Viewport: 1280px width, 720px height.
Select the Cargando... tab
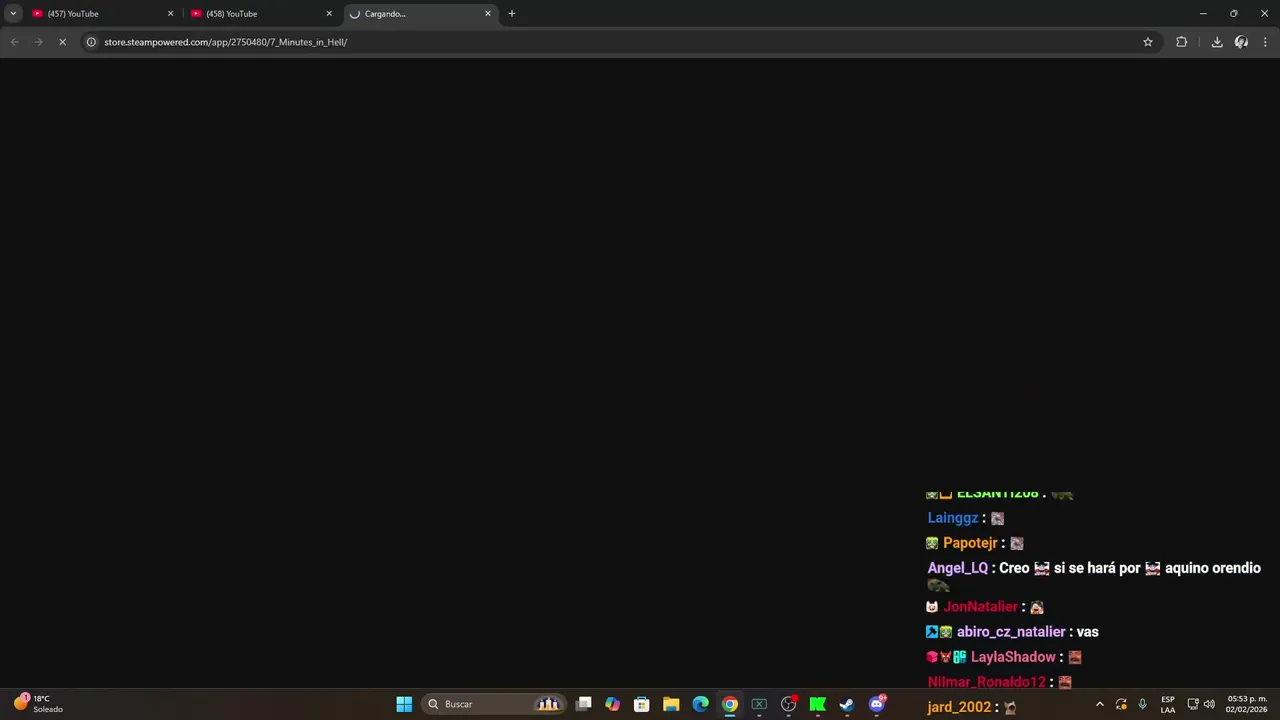tap(418, 14)
